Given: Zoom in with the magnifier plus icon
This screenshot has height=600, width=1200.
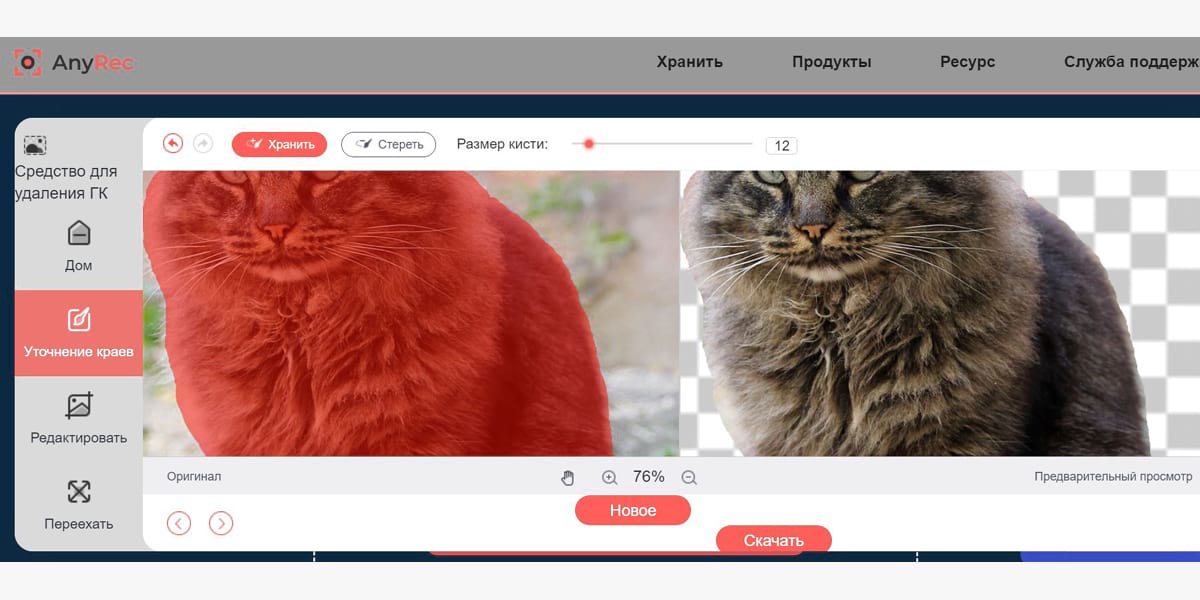Looking at the screenshot, I should tap(609, 478).
